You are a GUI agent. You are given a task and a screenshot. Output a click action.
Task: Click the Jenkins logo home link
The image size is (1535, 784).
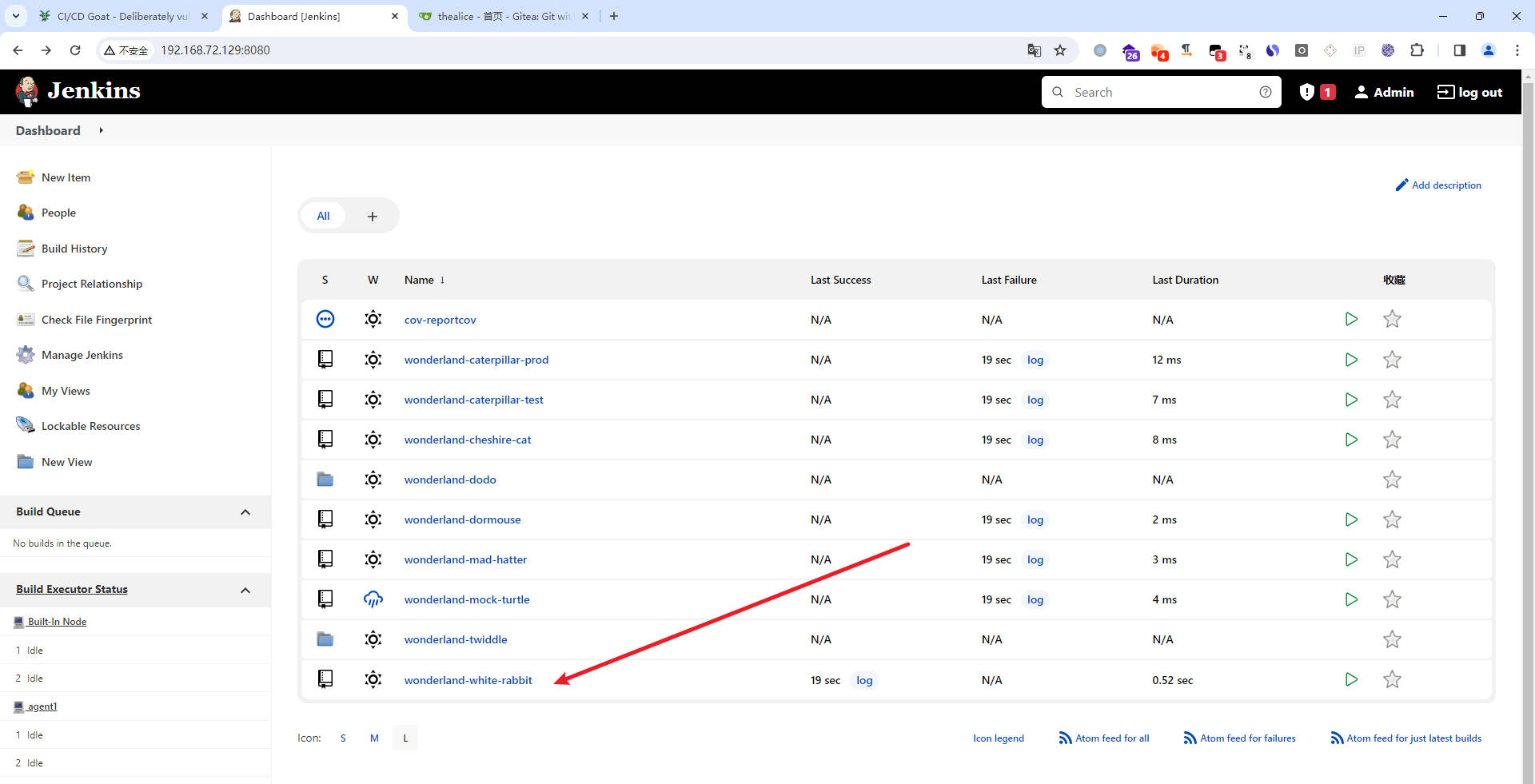click(78, 91)
